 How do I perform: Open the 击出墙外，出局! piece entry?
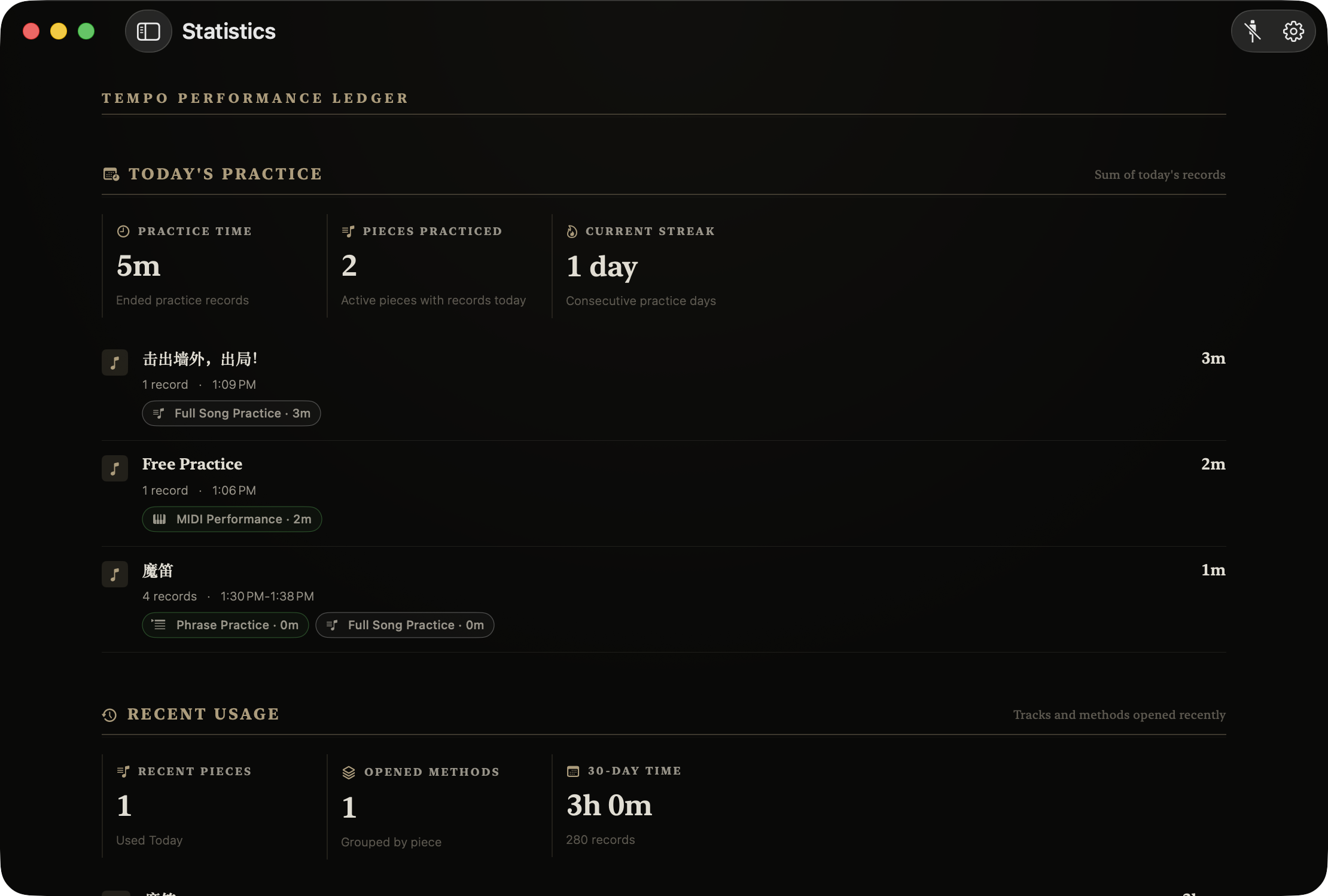[x=200, y=359]
